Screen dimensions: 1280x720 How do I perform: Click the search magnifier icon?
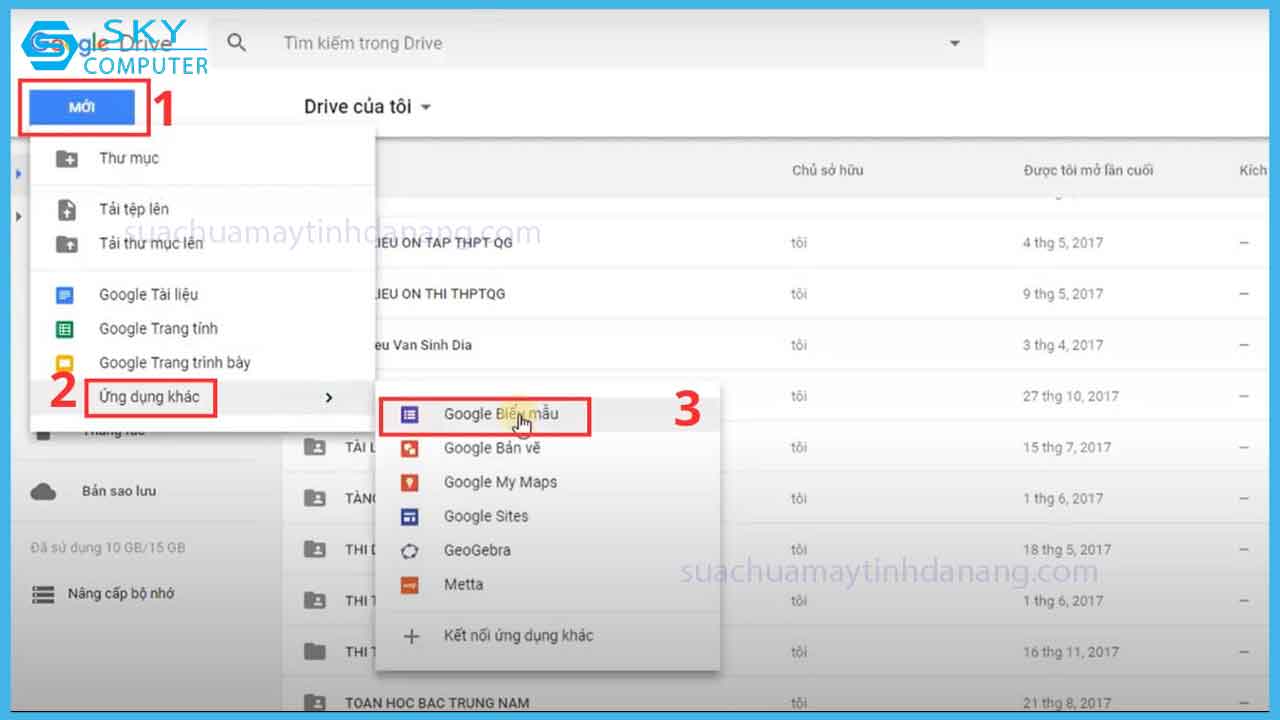236,43
